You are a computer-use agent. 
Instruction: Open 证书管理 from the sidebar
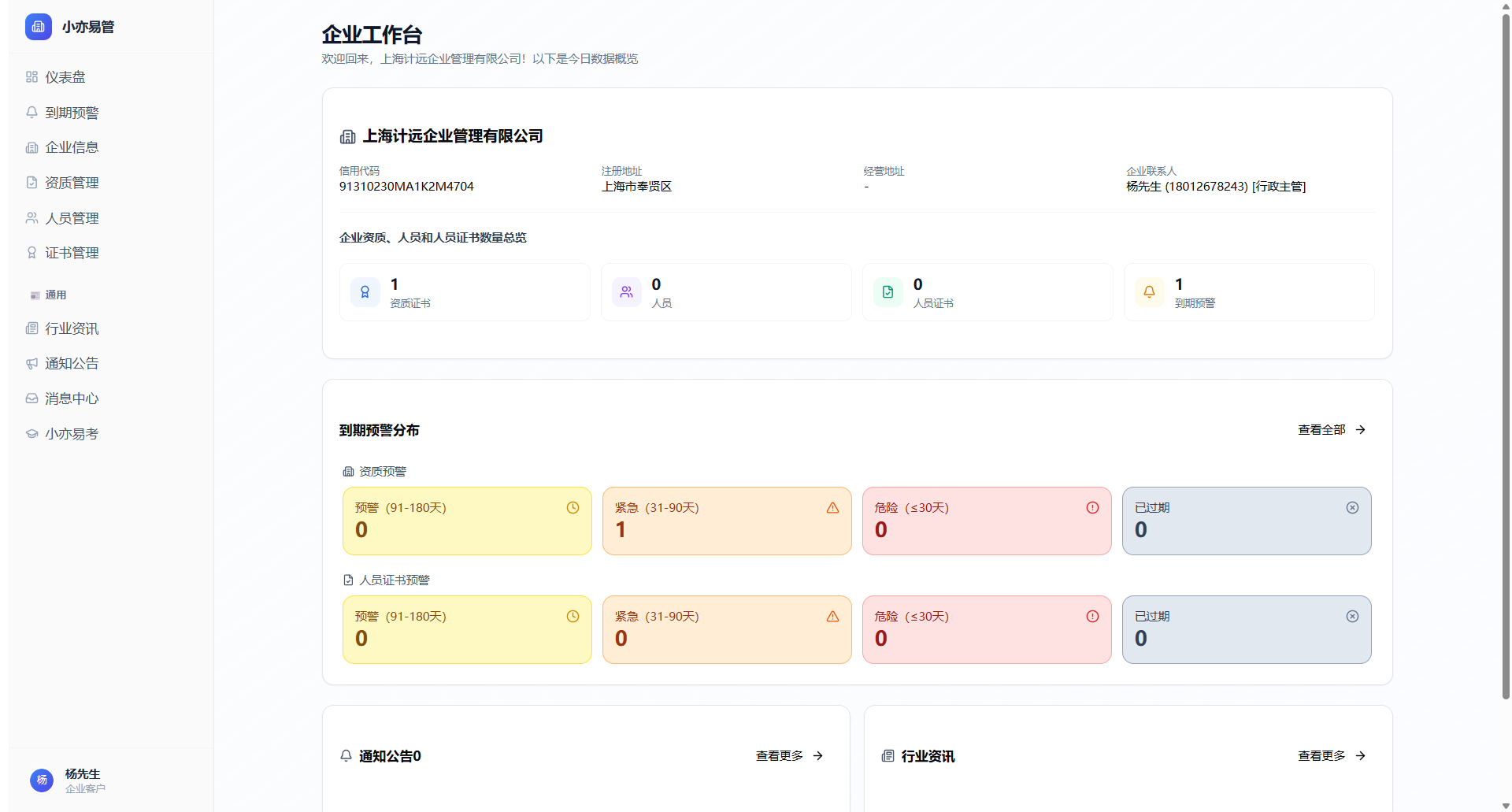coord(111,253)
